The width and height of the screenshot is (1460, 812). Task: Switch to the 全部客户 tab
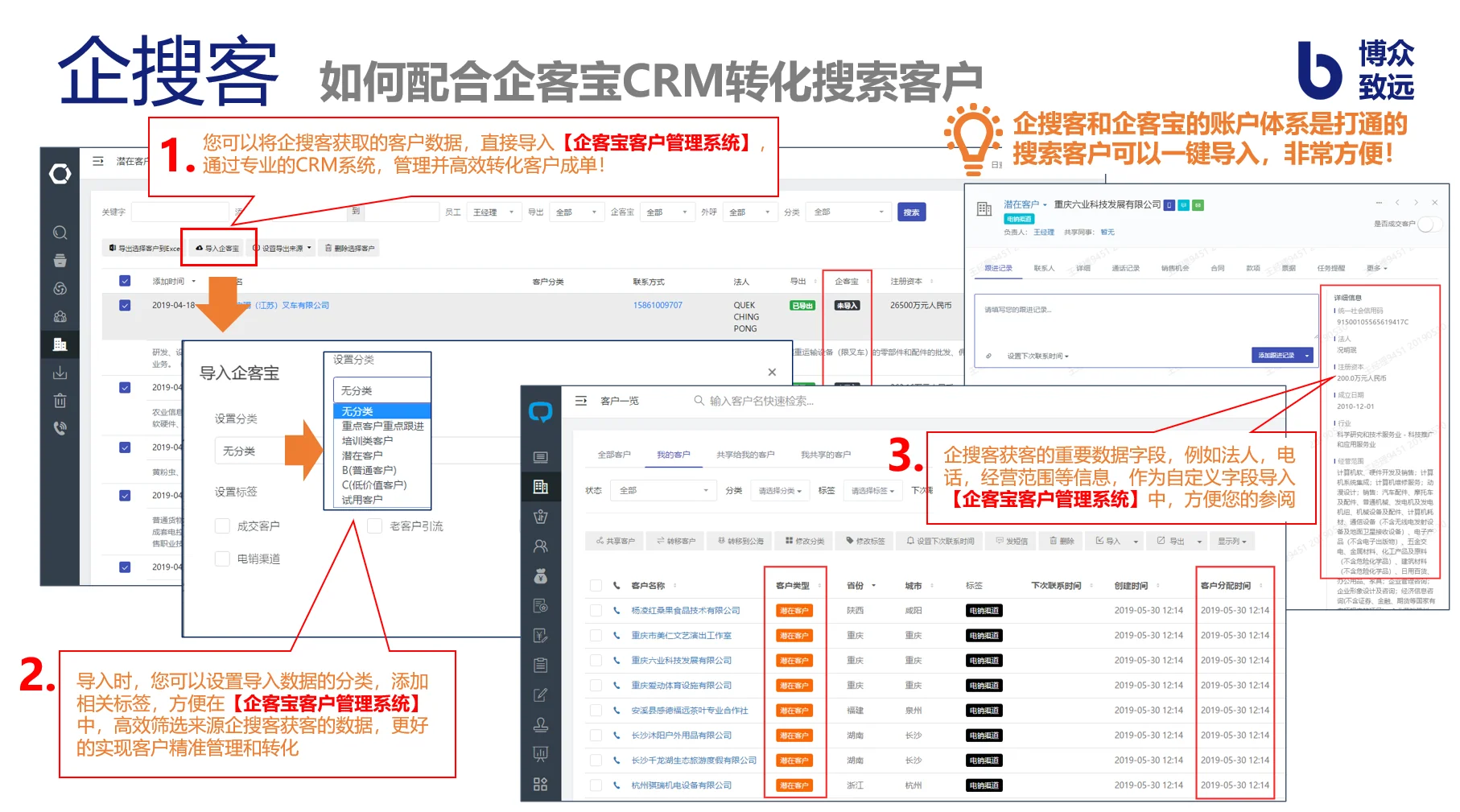click(614, 455)
